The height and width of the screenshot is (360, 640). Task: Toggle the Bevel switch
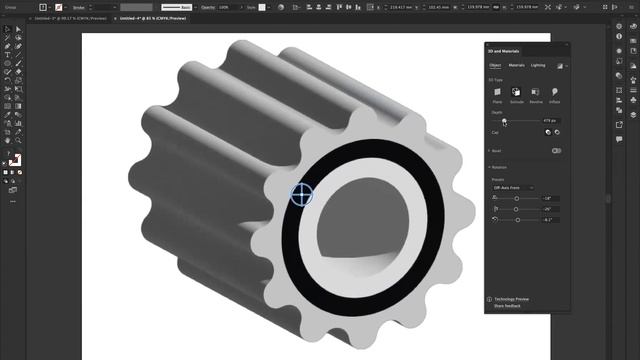pos(556,151)
